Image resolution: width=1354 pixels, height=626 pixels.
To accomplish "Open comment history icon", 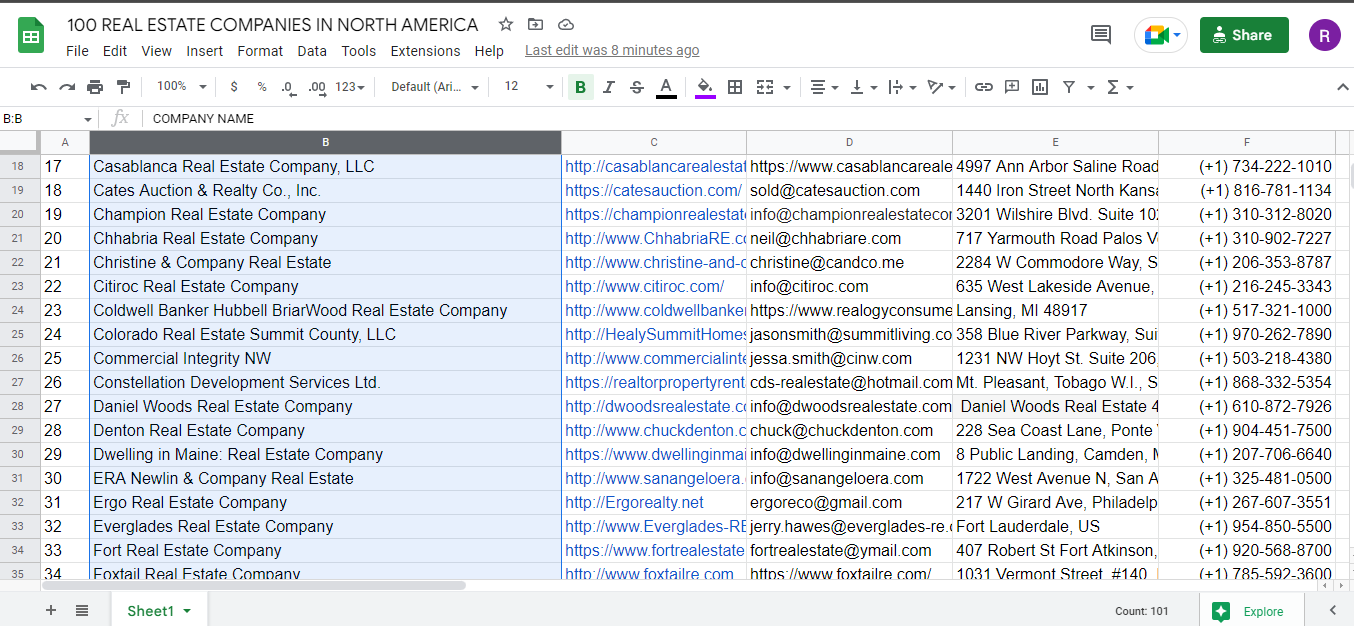I will [1101, 35].
